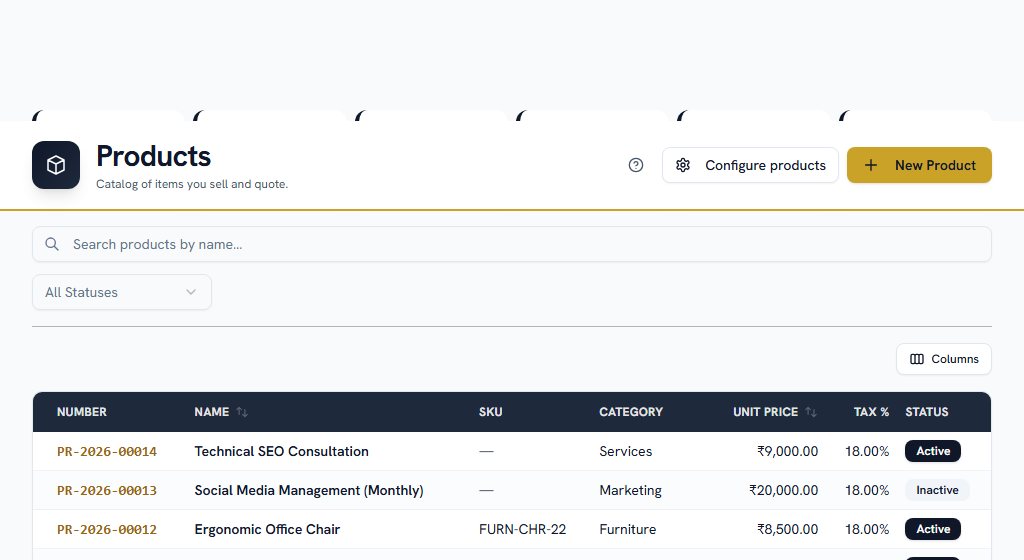
Task: Click the ₹9,000.00 price cell
Action: point(788,452)
